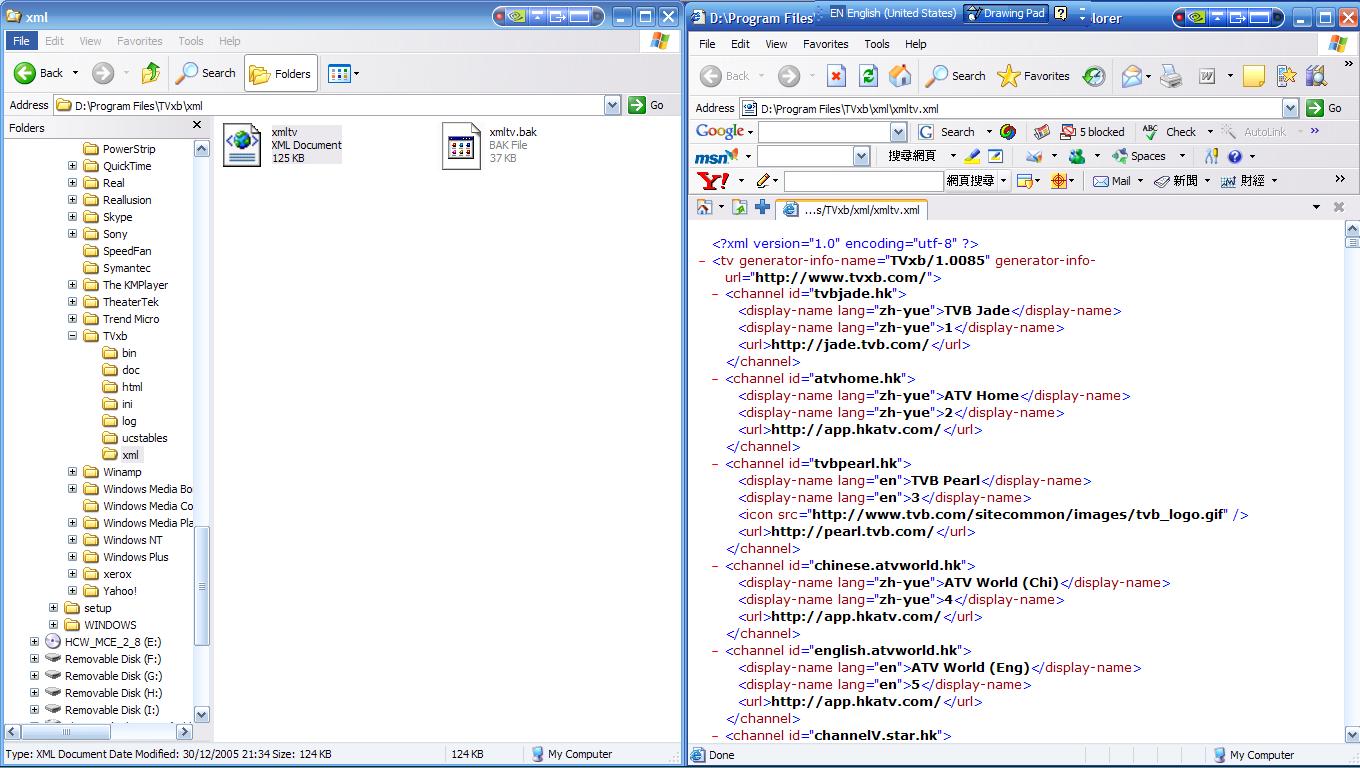Open the Views dropdown in Explorer toolbar
The image size is (1360, 768).
click(x=343, y=73)
